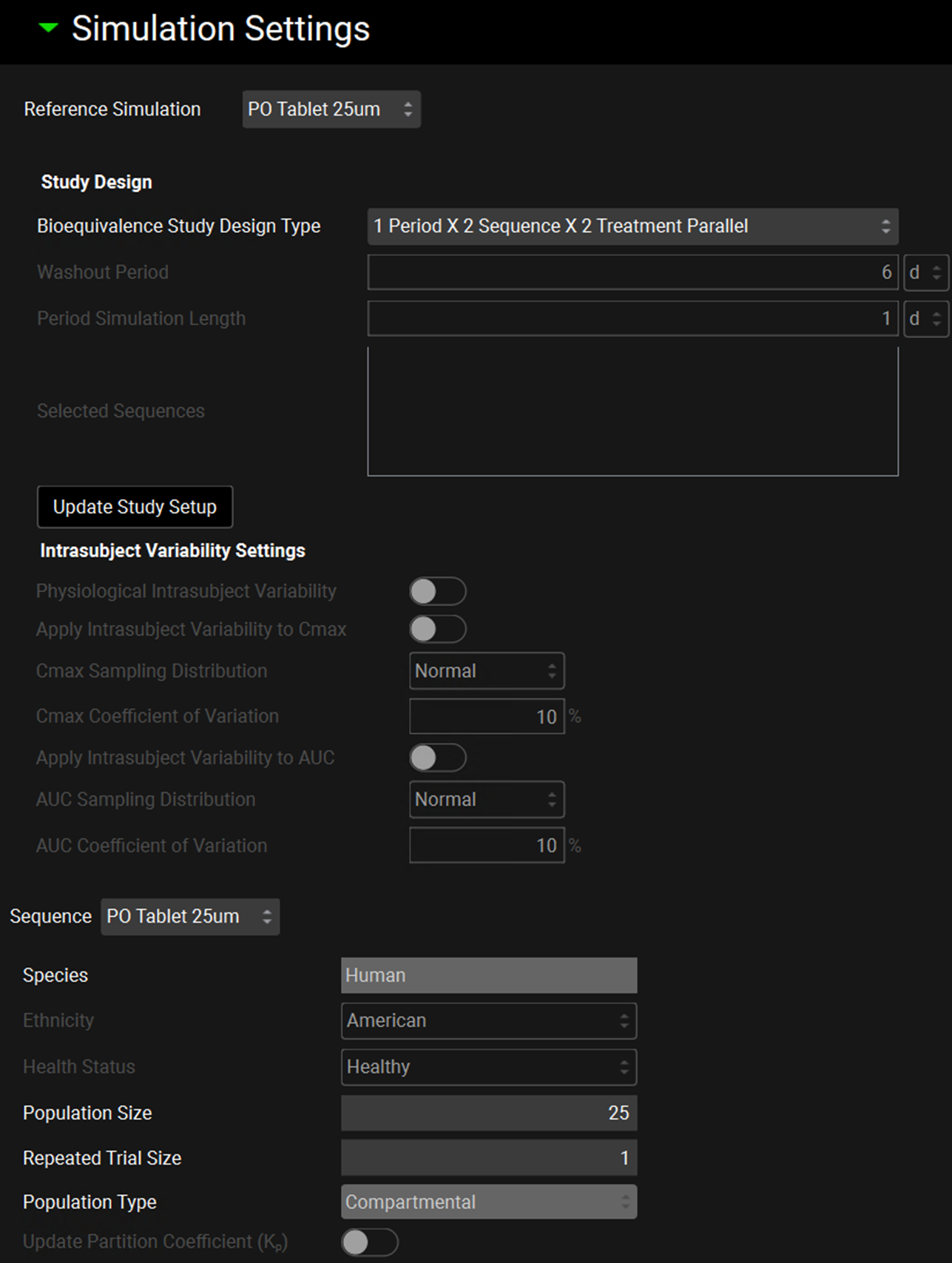The height and width of the screenshot is (1263, 952).
Task: Open Cmax Sampling Distribution dropdown
Action: point(486,671)
